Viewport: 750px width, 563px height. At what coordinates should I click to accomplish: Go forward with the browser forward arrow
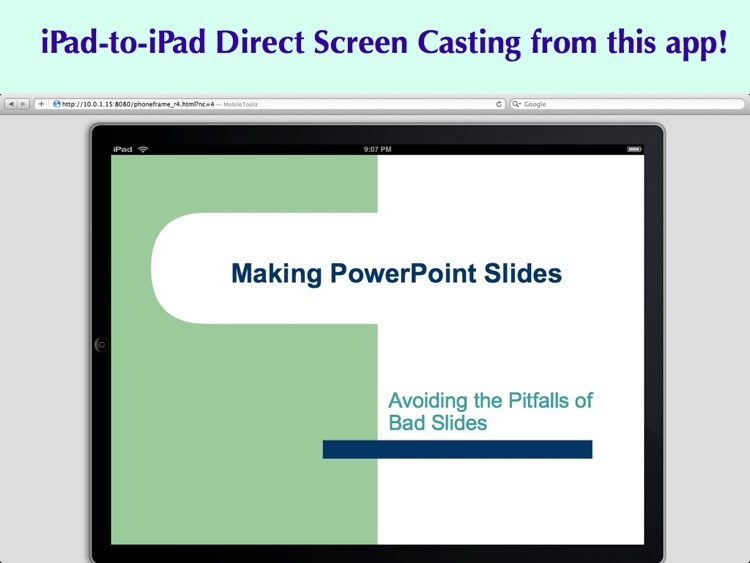[x=23, y=104]
